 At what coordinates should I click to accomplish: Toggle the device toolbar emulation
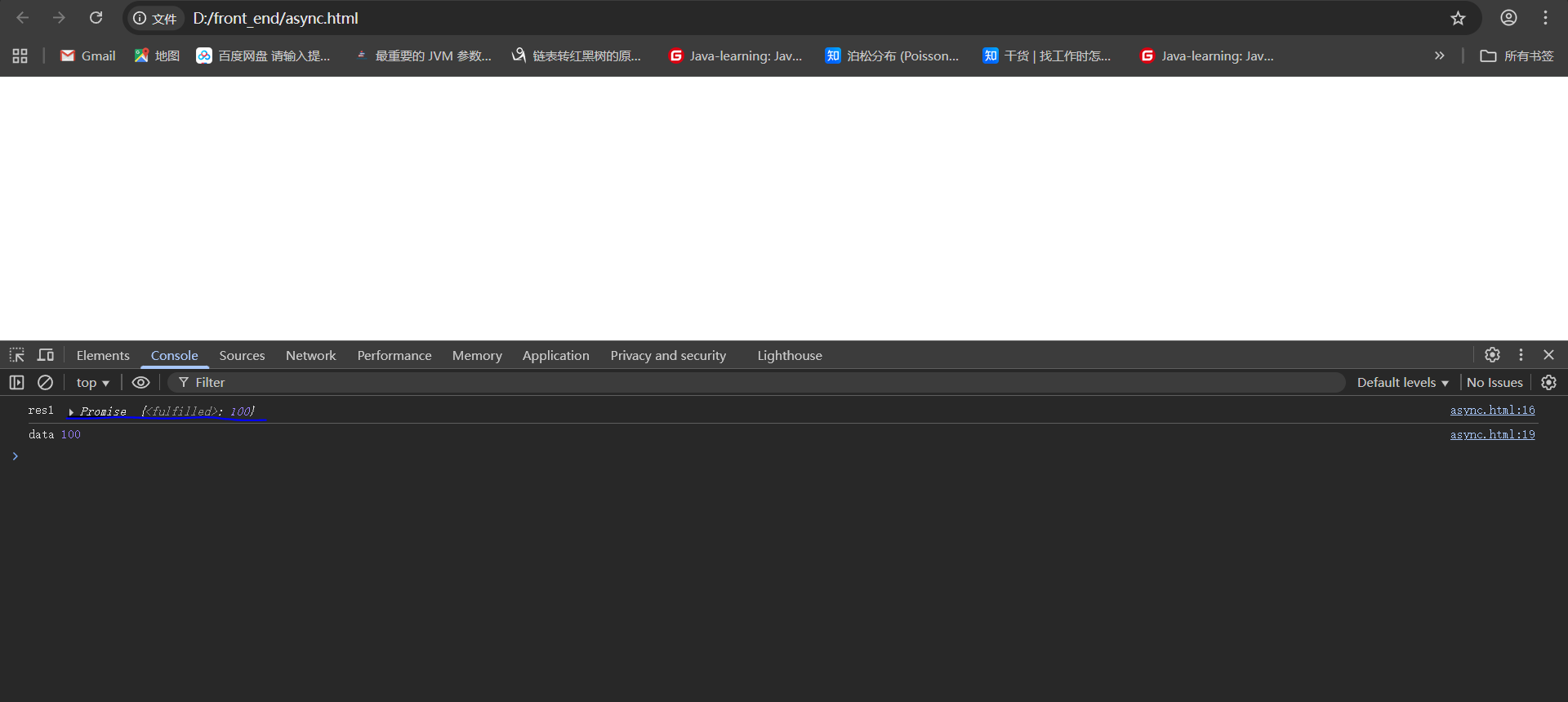coord(46,355)
